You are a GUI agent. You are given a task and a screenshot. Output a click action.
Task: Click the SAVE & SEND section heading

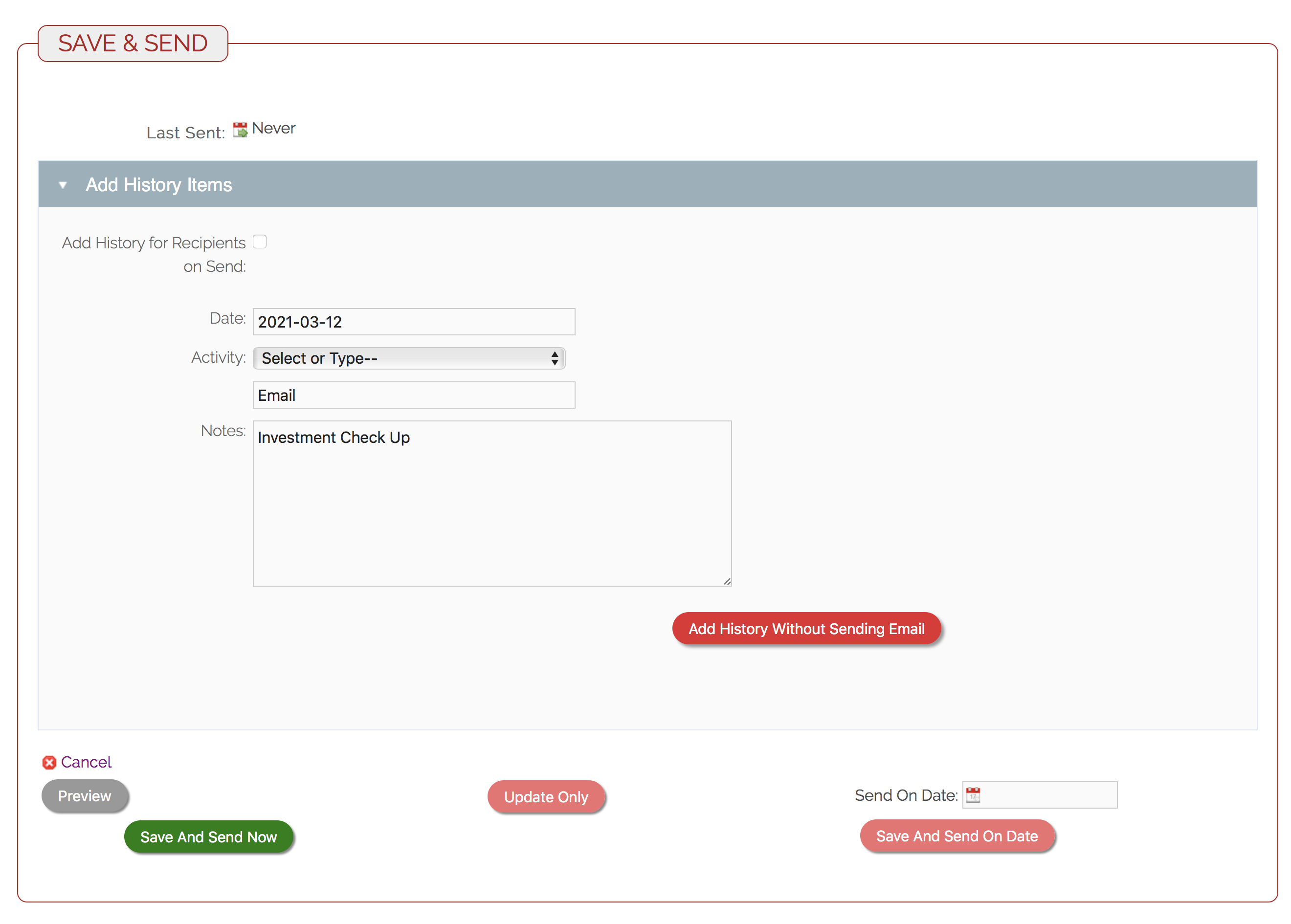[133, 43]
